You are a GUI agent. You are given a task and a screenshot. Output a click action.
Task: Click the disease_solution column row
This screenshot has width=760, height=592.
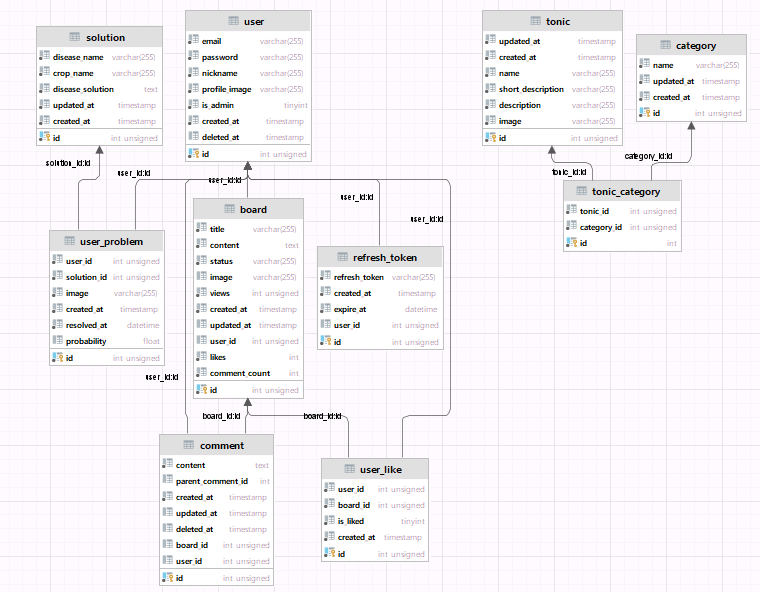[99, 89]
